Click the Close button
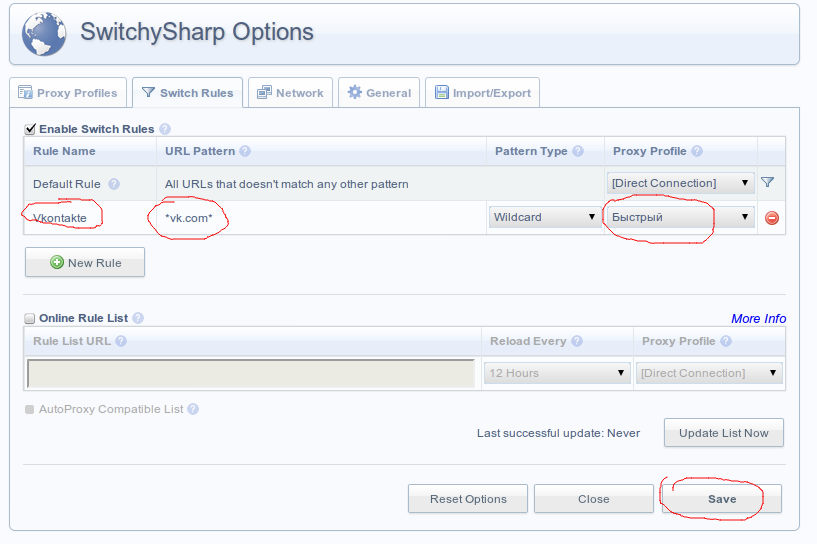The image size is (817, 544). (x=593, y=499)
